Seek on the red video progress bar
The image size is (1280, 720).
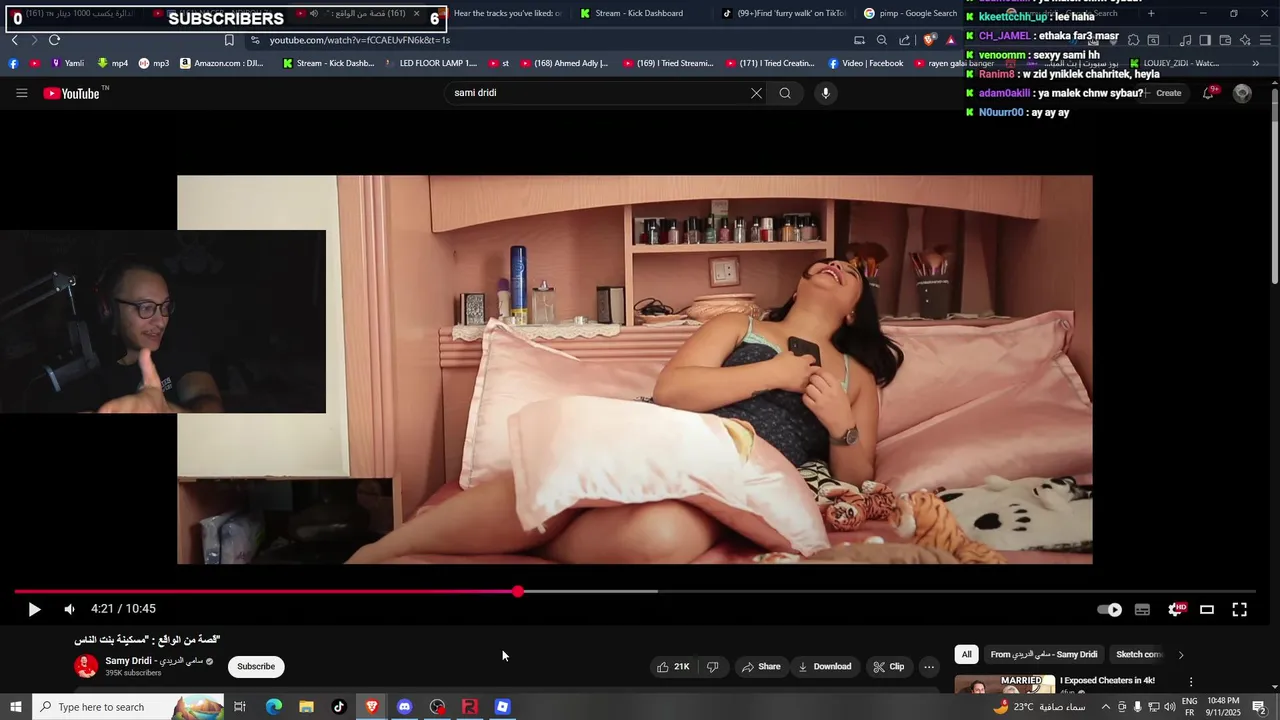point(634,592)
